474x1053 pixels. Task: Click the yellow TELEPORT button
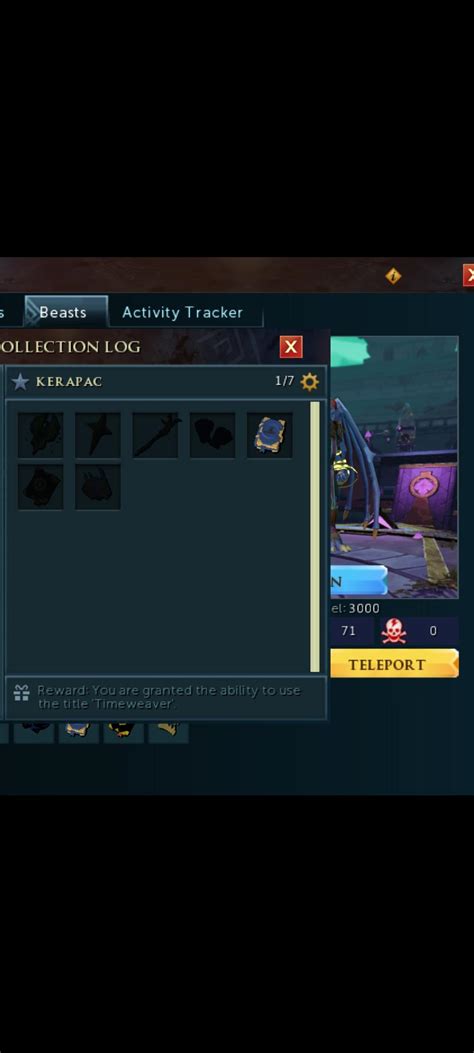394,664
